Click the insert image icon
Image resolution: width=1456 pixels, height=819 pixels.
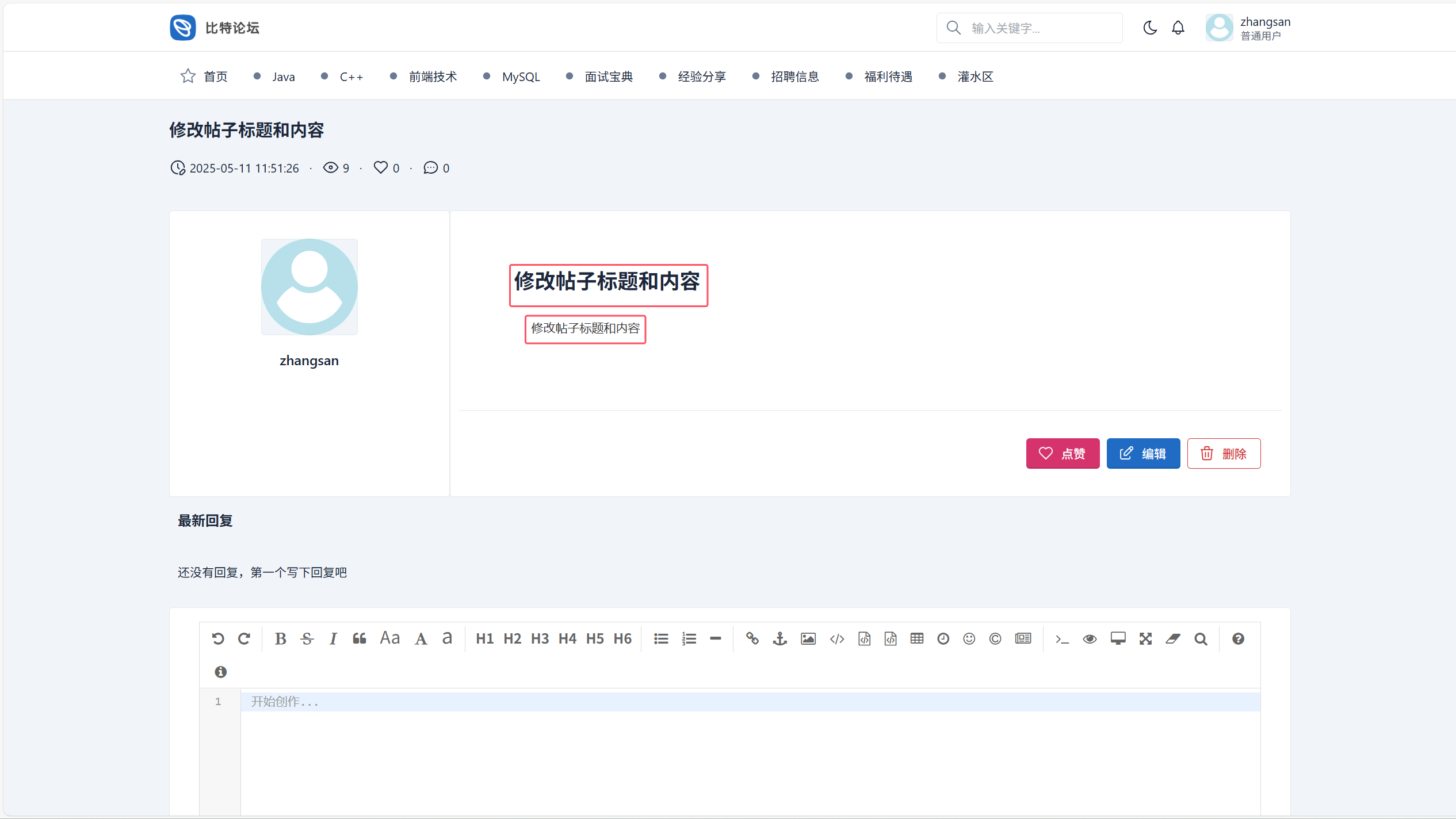(x=808, y=638)
